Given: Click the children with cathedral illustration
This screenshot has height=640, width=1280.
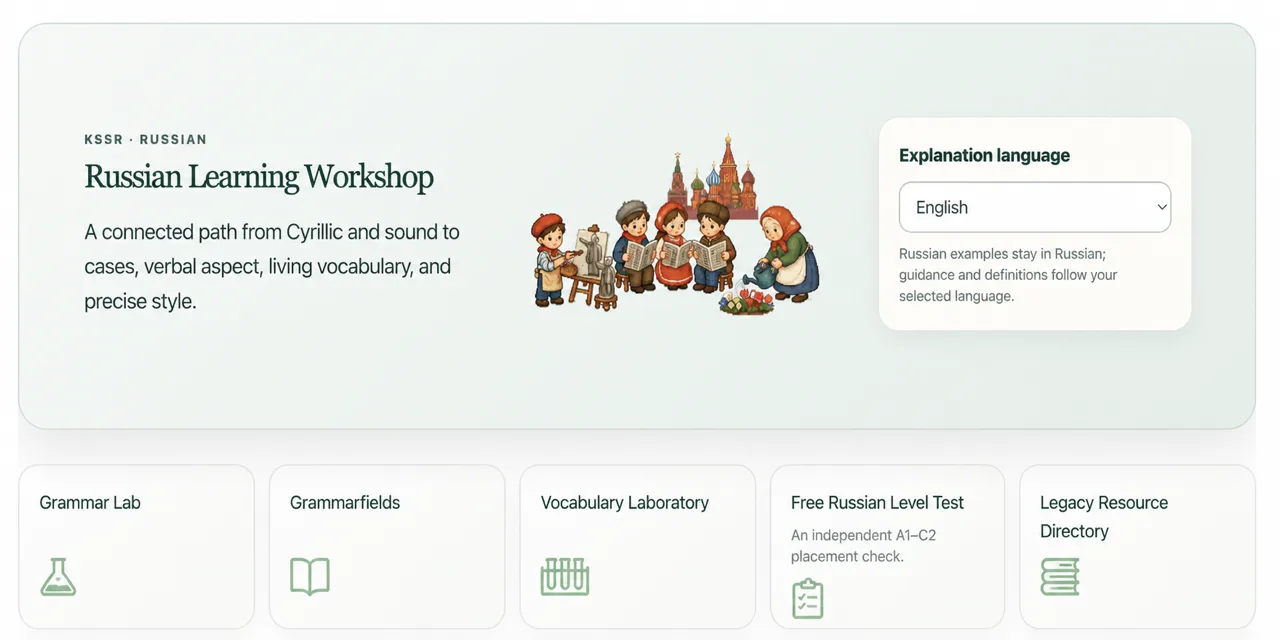Looking at the screenshot, I should tap(675, 225).
